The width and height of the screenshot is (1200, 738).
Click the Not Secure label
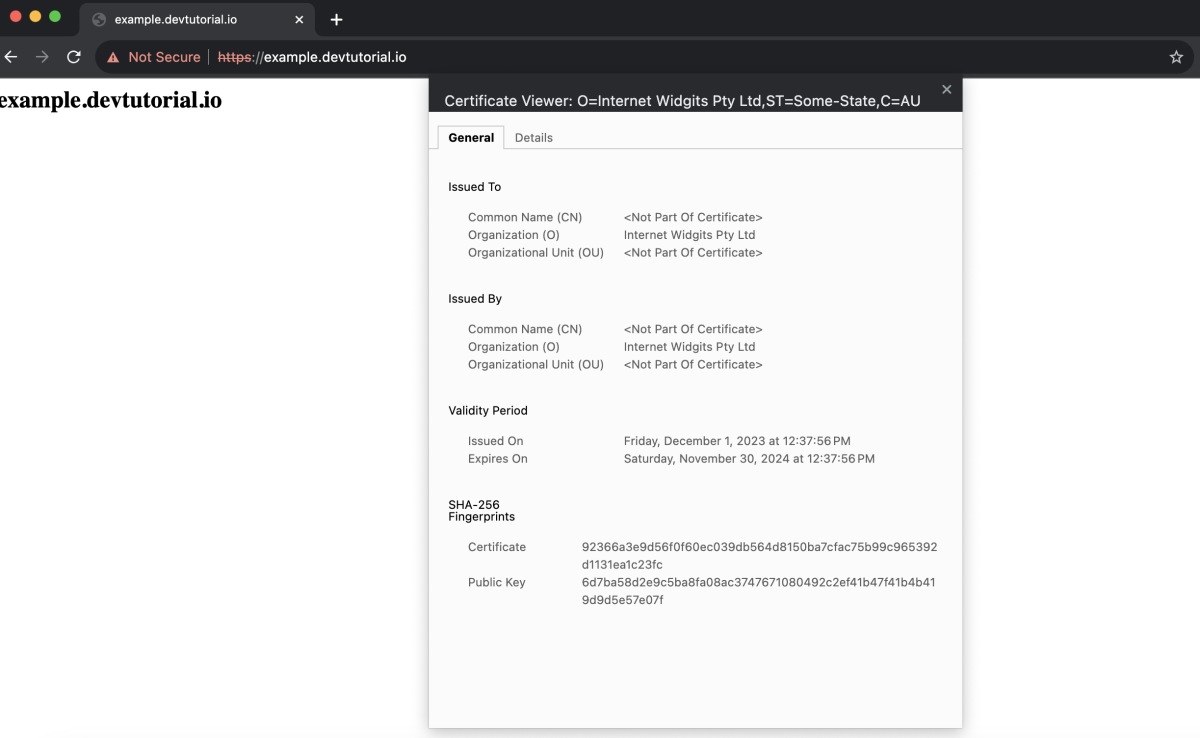[164, 57]
